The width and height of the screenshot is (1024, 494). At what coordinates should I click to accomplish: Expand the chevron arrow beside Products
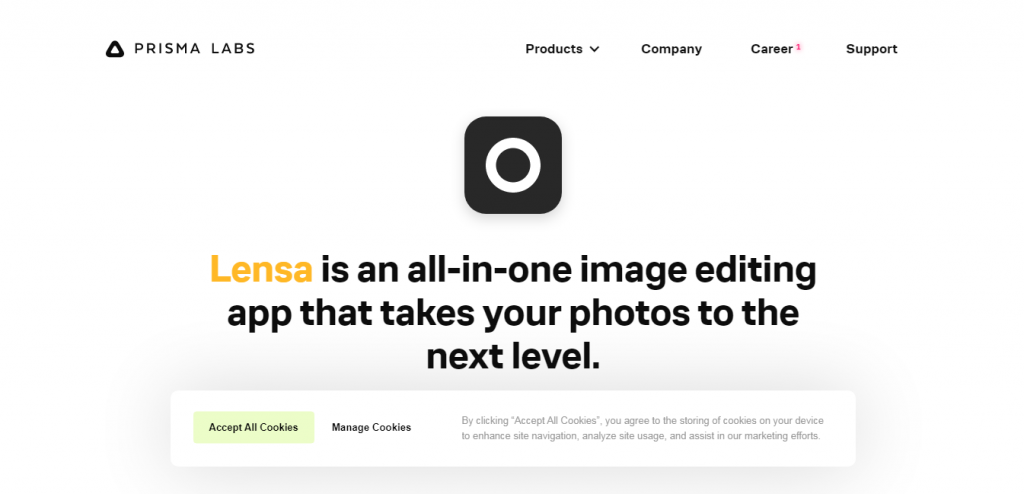(x=594, y=49)
